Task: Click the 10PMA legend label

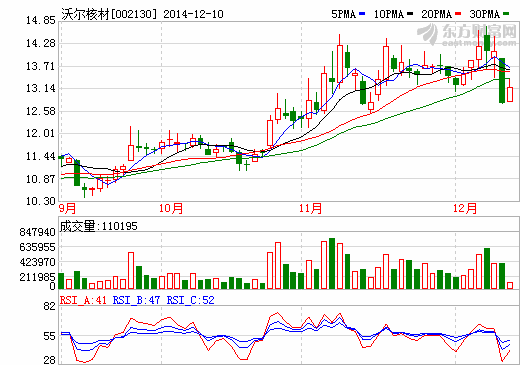Action: click(389, 14)
